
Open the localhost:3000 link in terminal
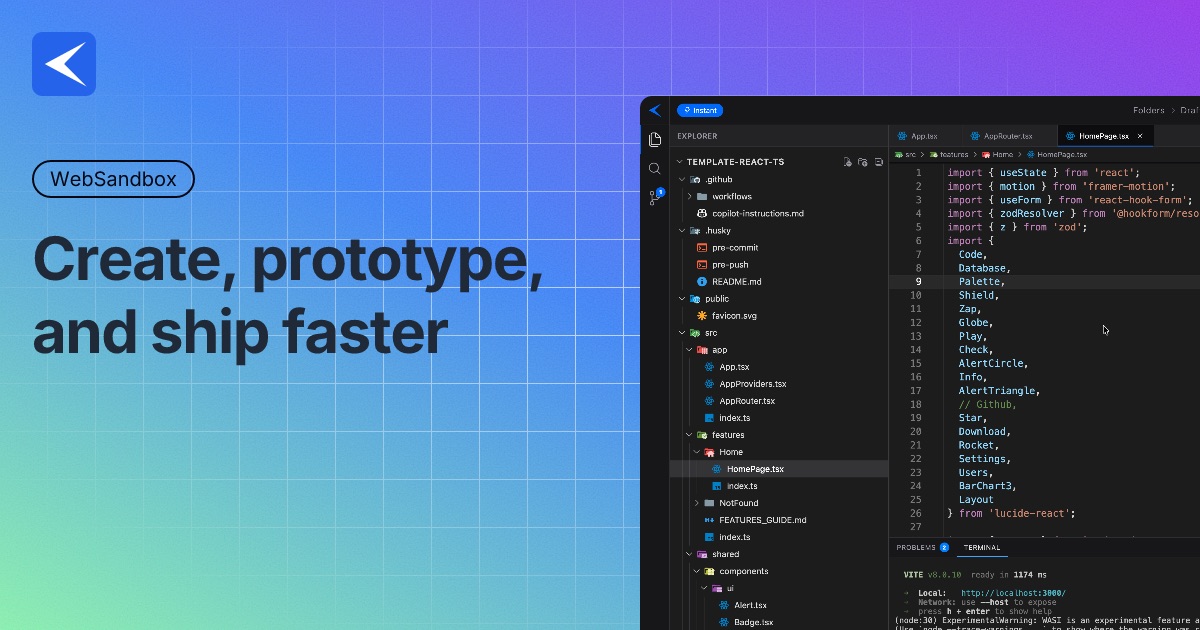point(1013,593)
